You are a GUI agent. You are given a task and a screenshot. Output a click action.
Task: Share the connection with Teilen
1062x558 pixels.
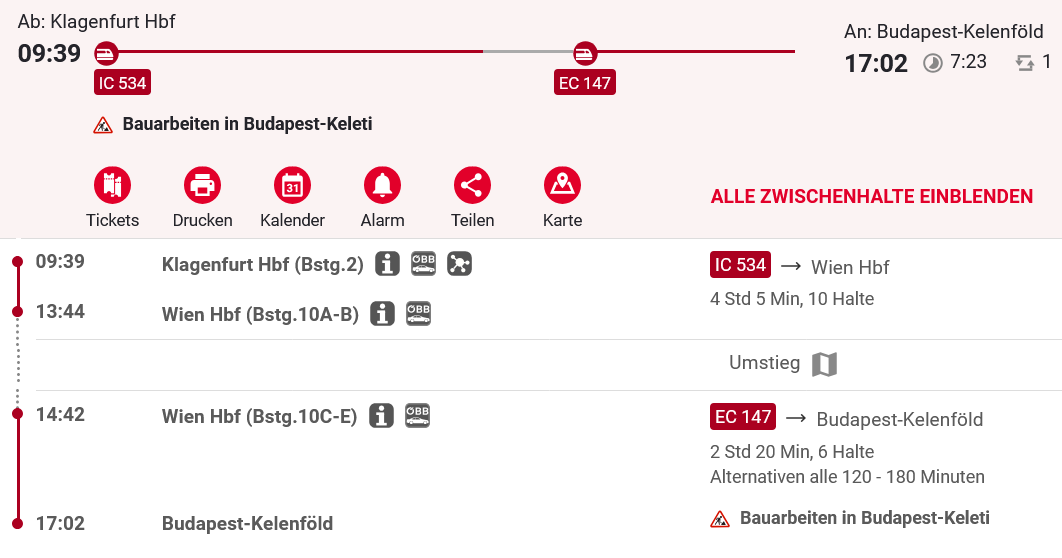pyautogui.click(x=472, y=186)
